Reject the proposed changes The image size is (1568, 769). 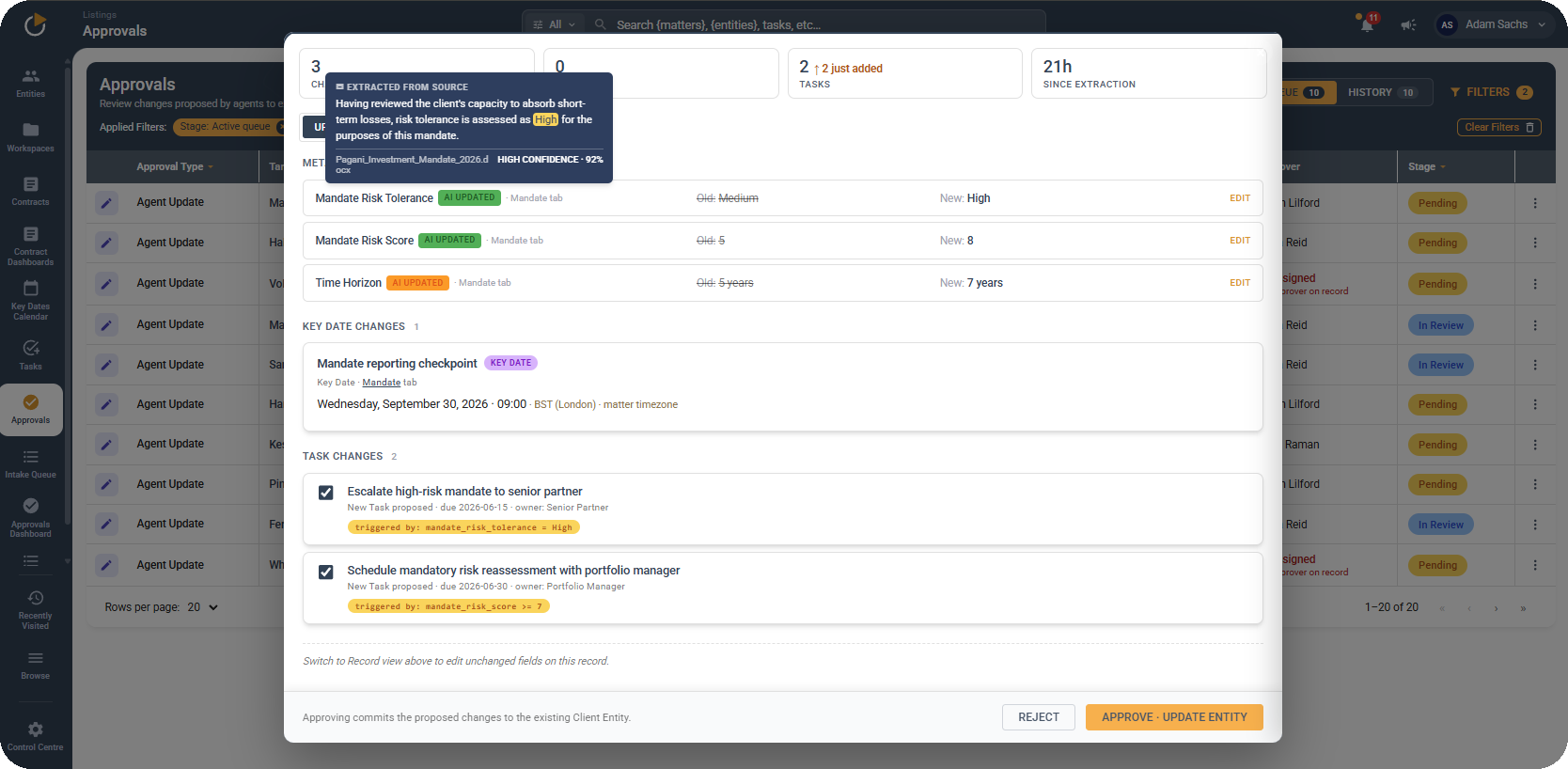click(x=1039, y=717)
